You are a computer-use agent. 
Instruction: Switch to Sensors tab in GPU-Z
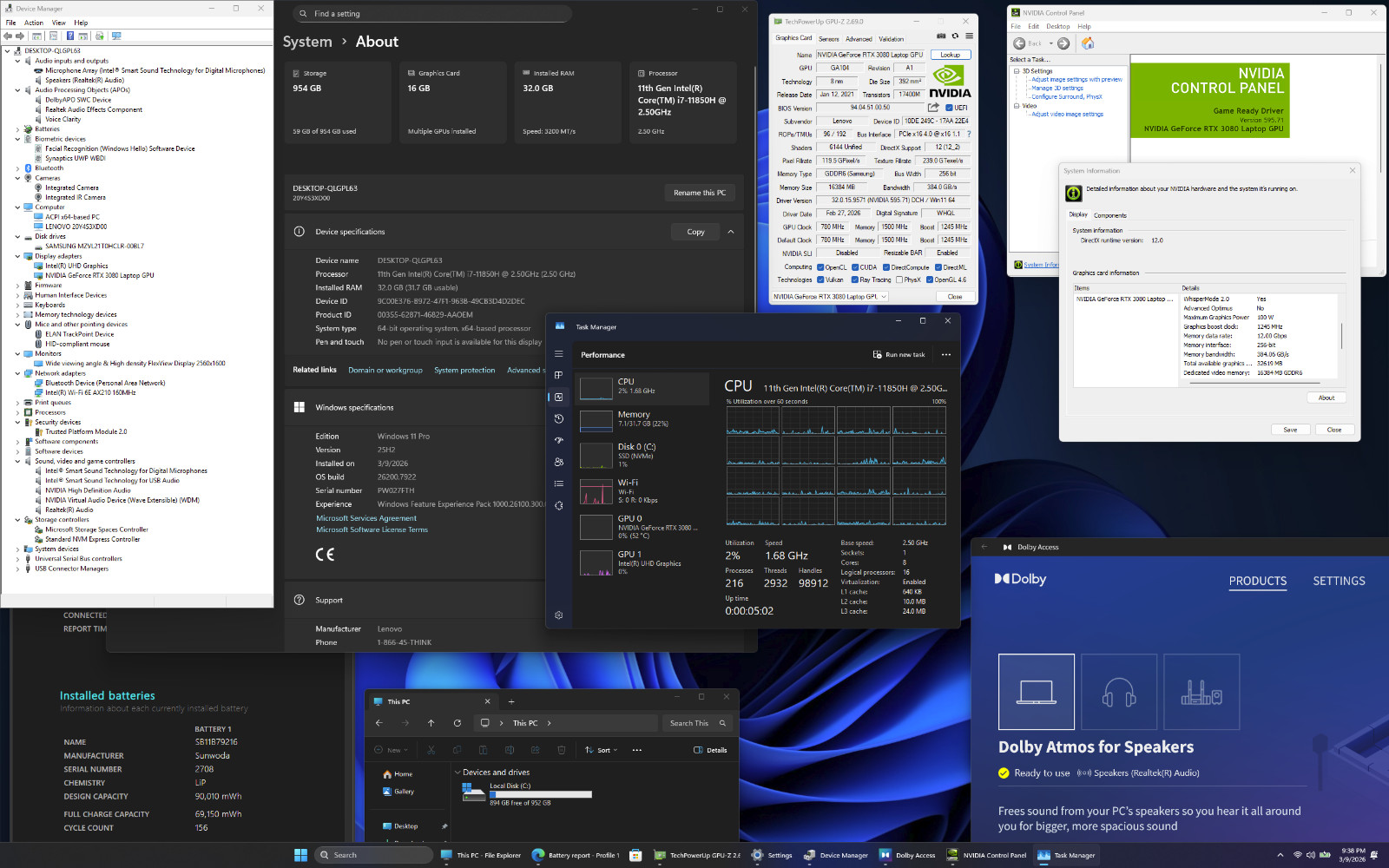click(x=829, y=38)
